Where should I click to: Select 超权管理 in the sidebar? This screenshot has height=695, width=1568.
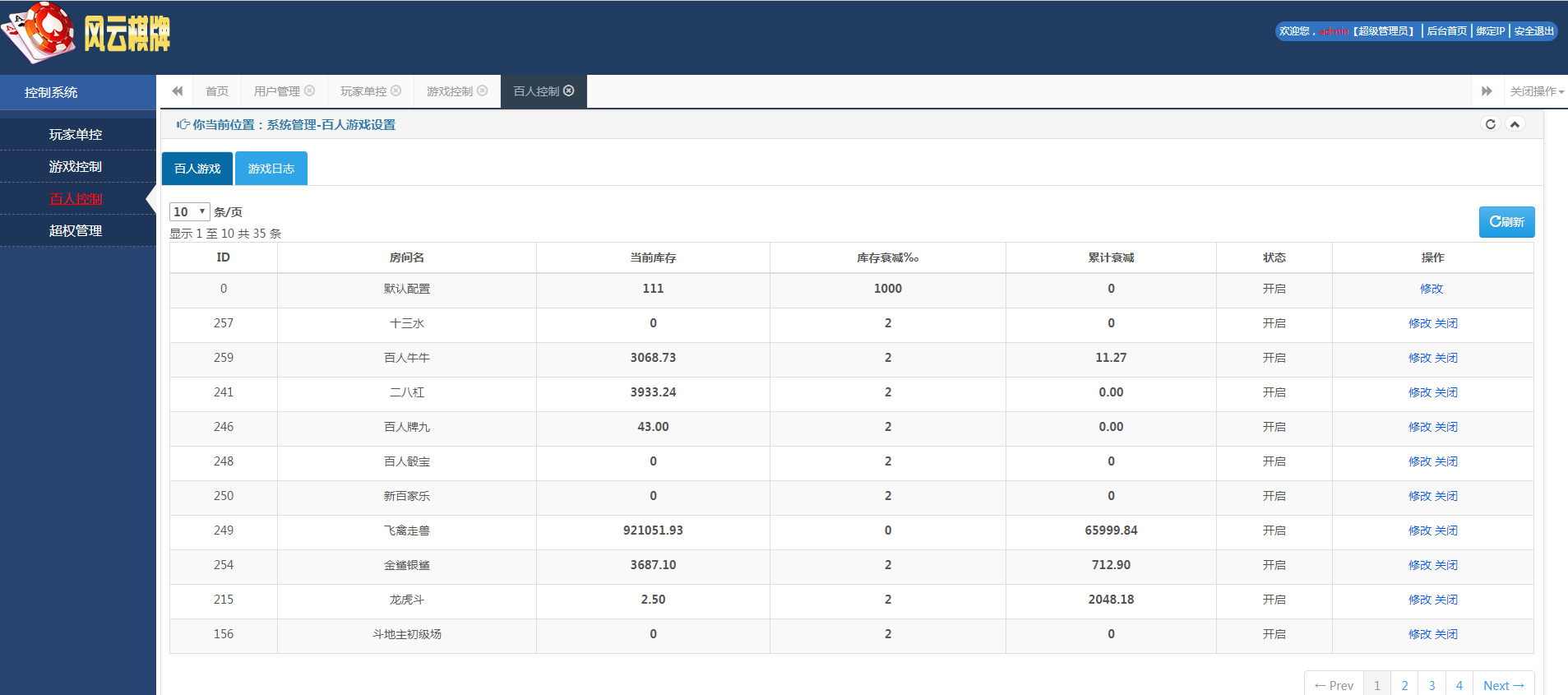click(x=76, y=231)
